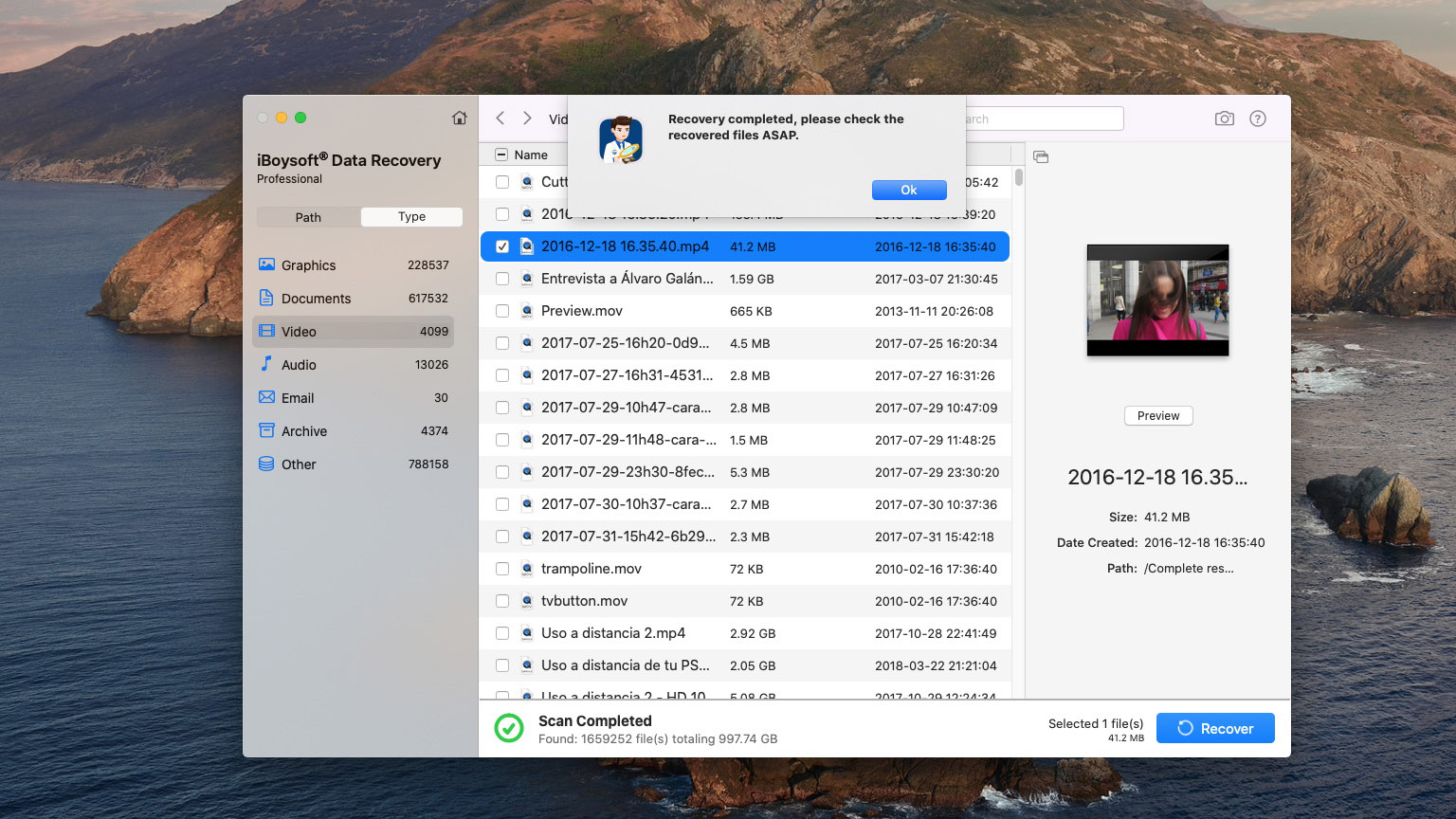Click file icon of Preview.mov

527,311
